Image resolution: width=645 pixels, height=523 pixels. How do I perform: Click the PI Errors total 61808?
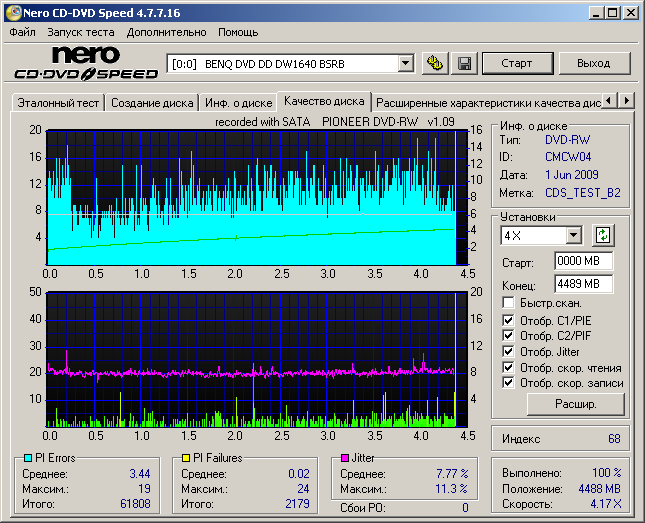(135, 504)
